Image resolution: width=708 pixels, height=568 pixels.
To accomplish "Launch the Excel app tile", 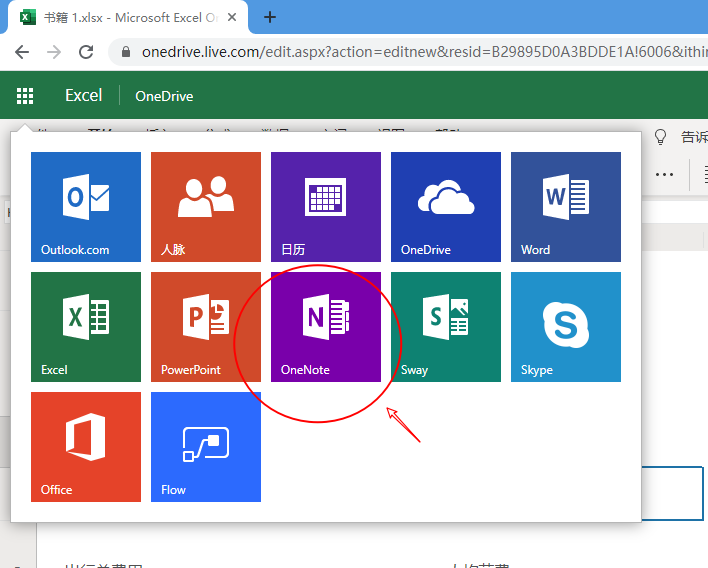I will pyautogui.click(x=86, y=327).
